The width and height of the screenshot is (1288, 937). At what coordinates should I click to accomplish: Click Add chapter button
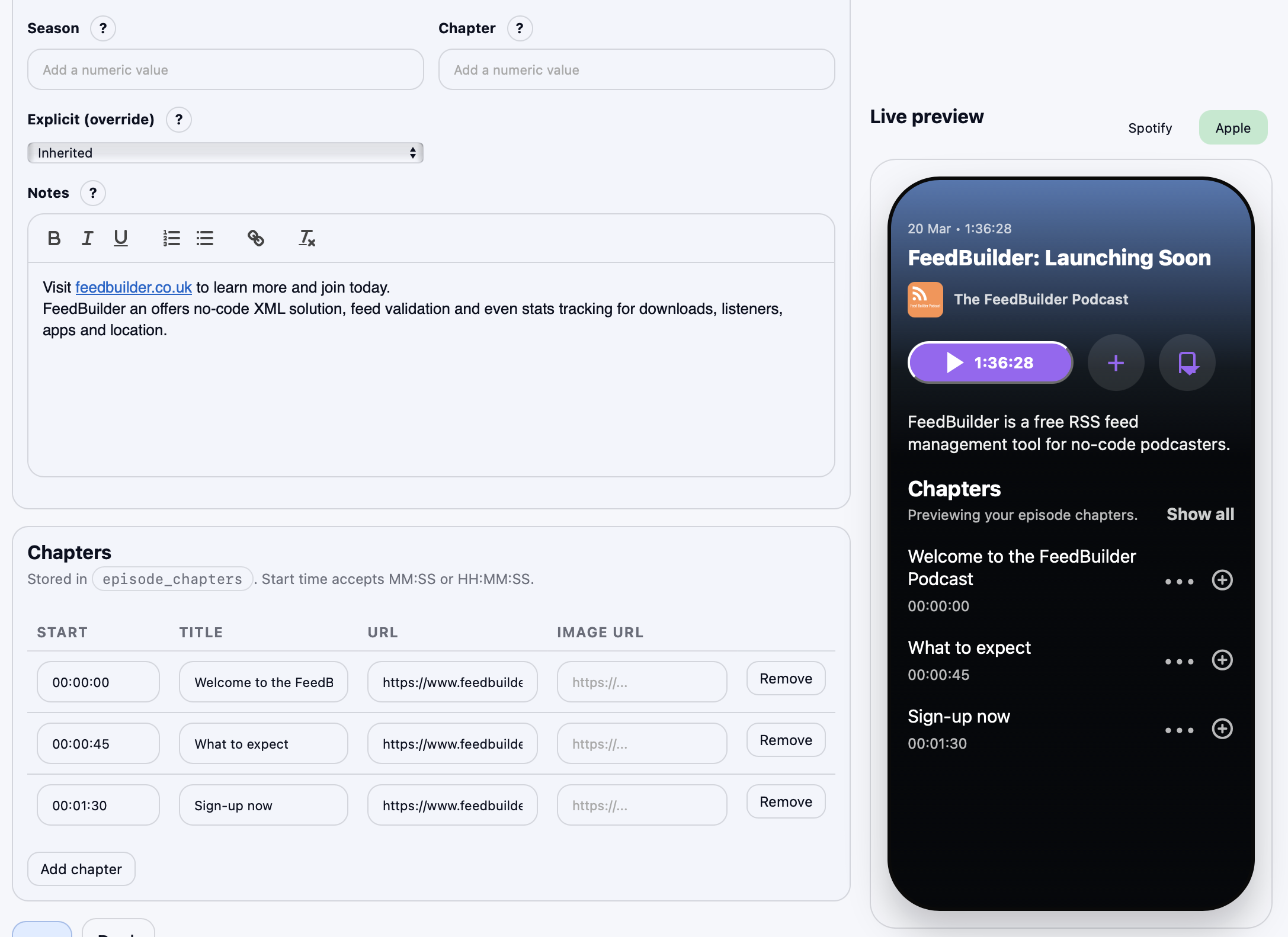(x=81, y=869)
